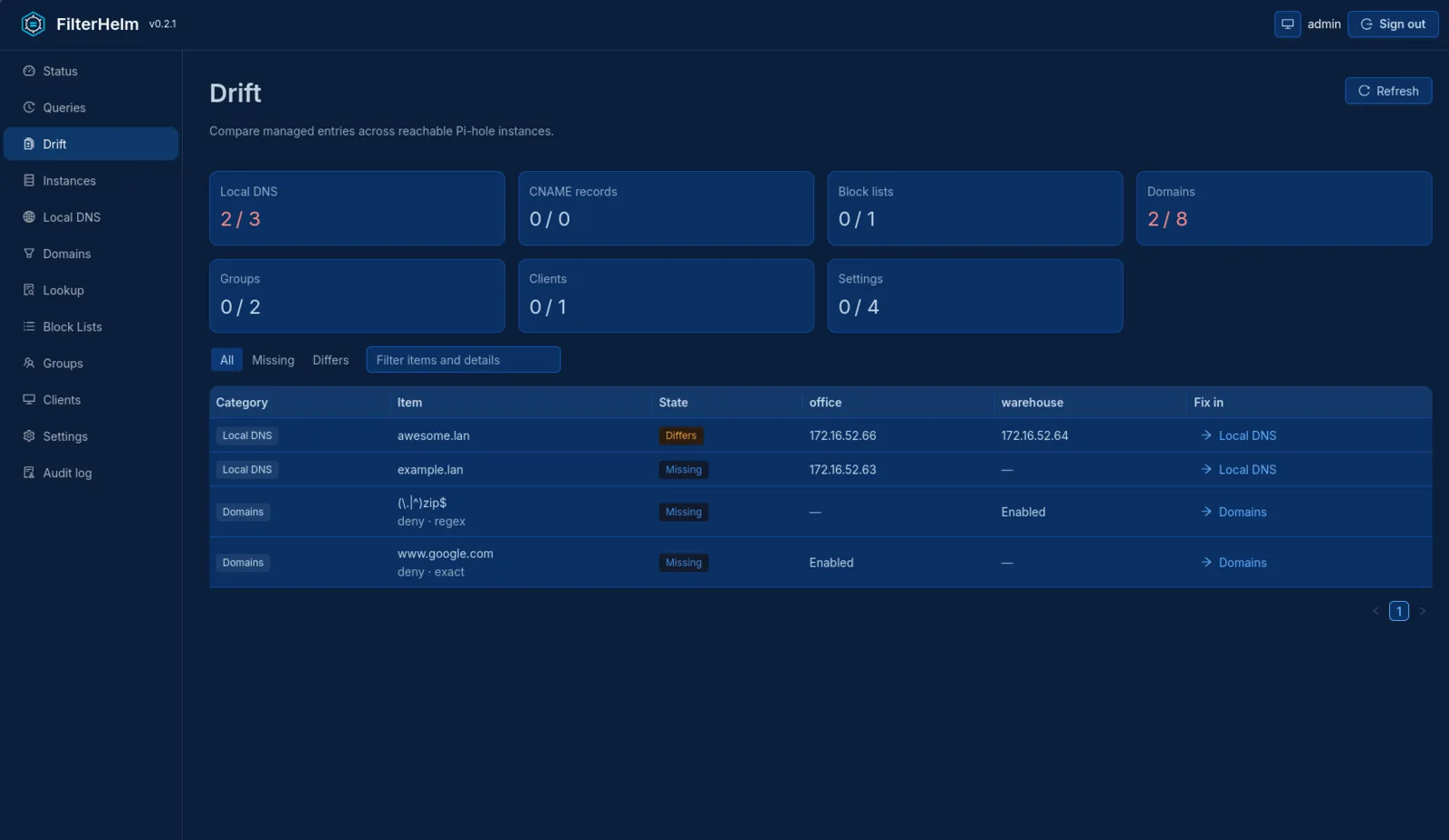Switch to the Missing filter tab
Screen dimensions: 1449x840
273,359
